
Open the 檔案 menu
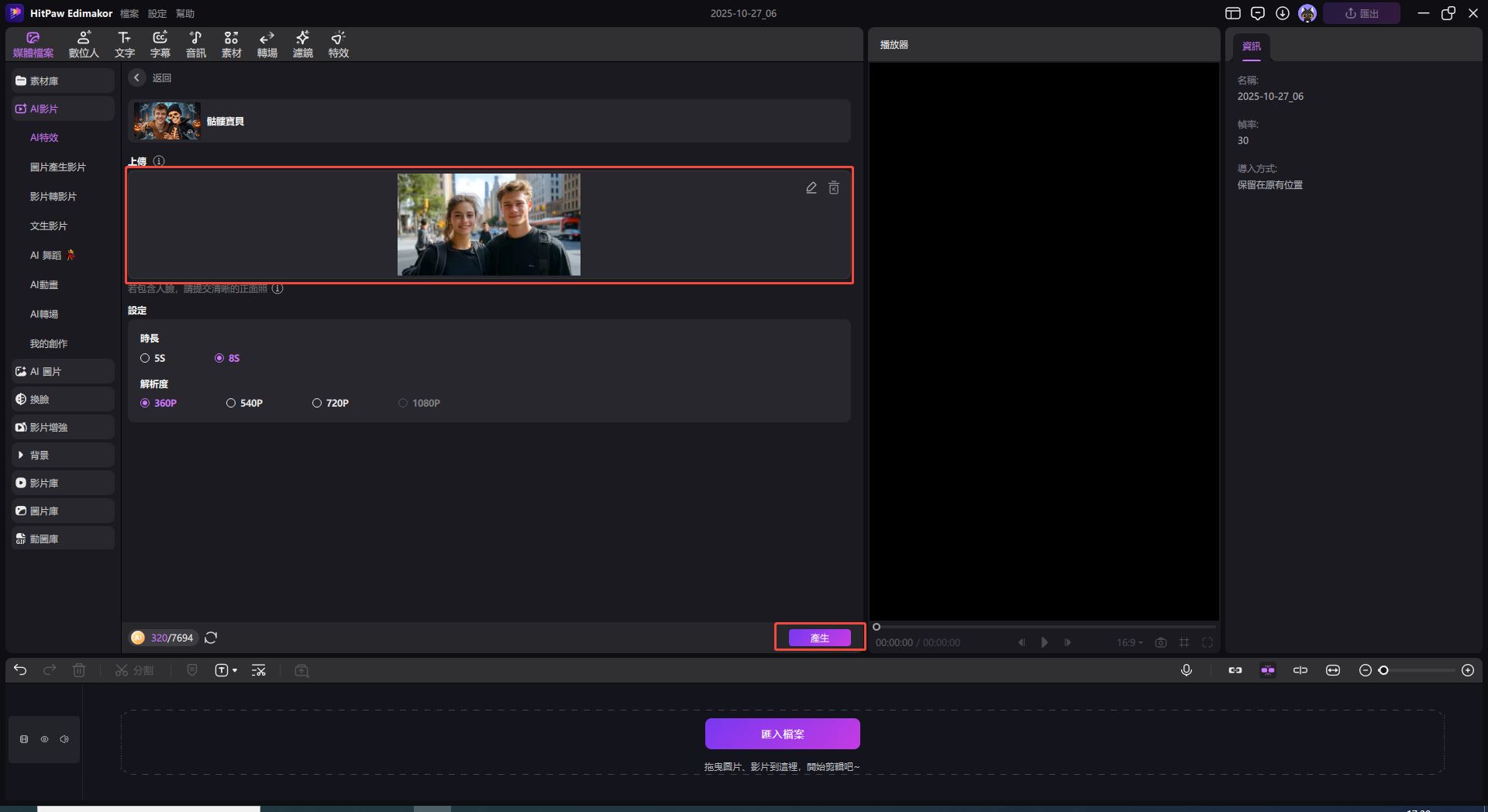[x=129, y=13]
